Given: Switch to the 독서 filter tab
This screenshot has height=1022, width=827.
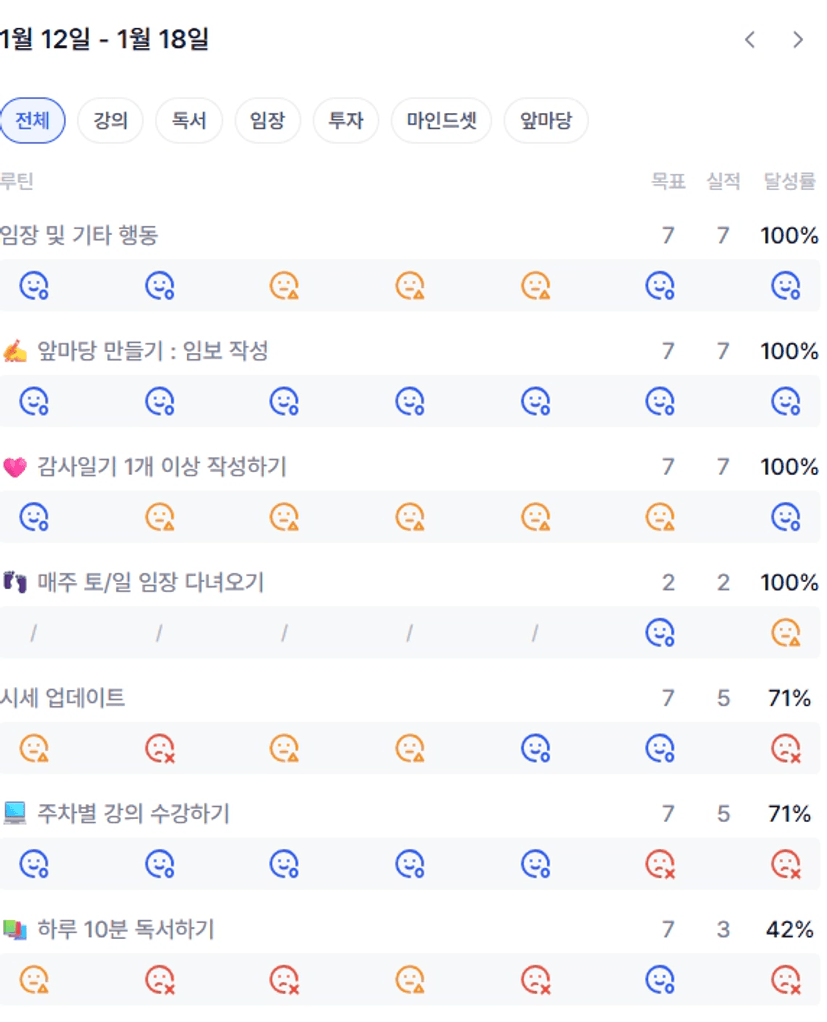Looking at the screenshot, I should (x=189, y=121).
